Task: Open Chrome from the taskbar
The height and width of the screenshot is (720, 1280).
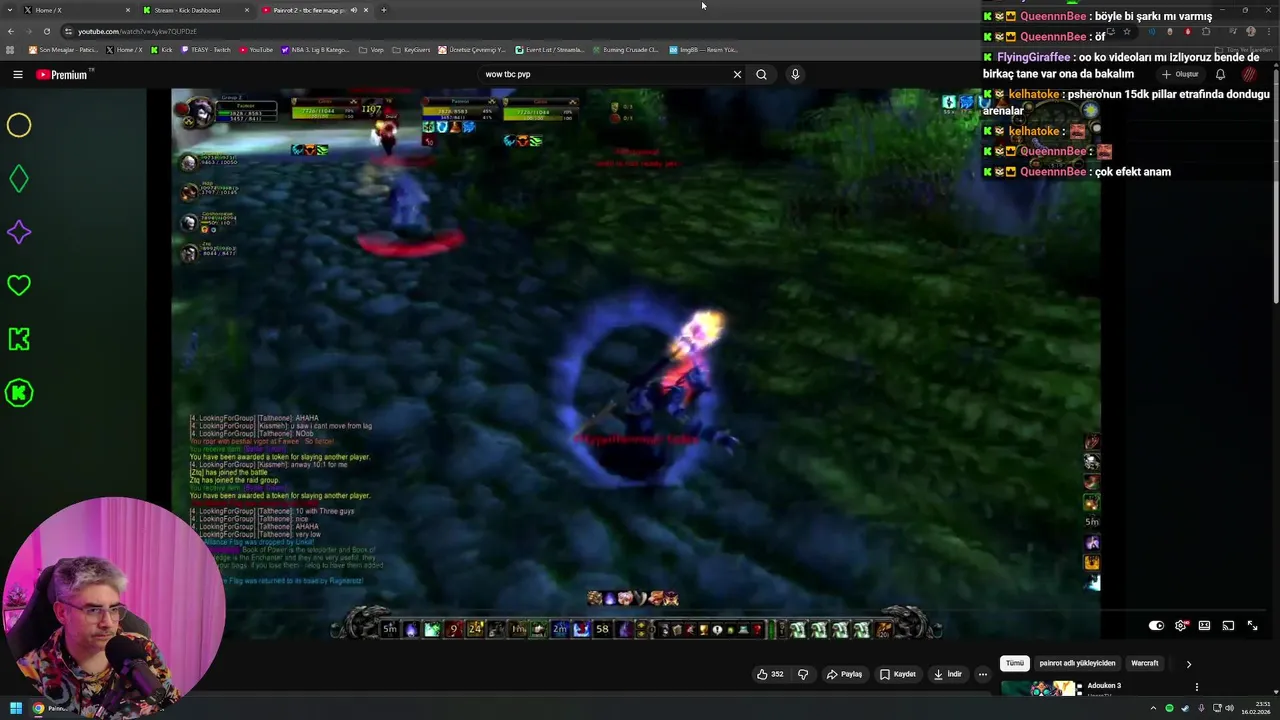Action: point(39,708)
